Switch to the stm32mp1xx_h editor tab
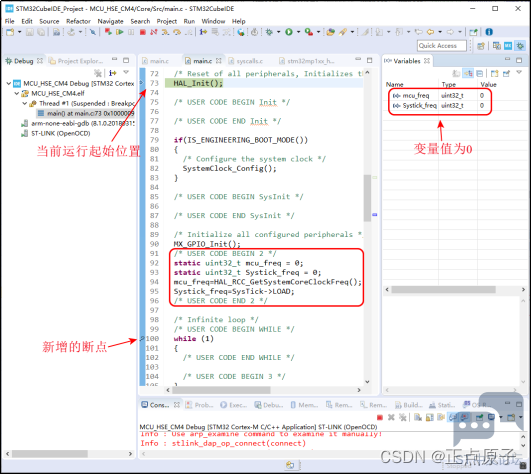The height and width of the screenshot is (475, 532). click(x=306, y=61)
